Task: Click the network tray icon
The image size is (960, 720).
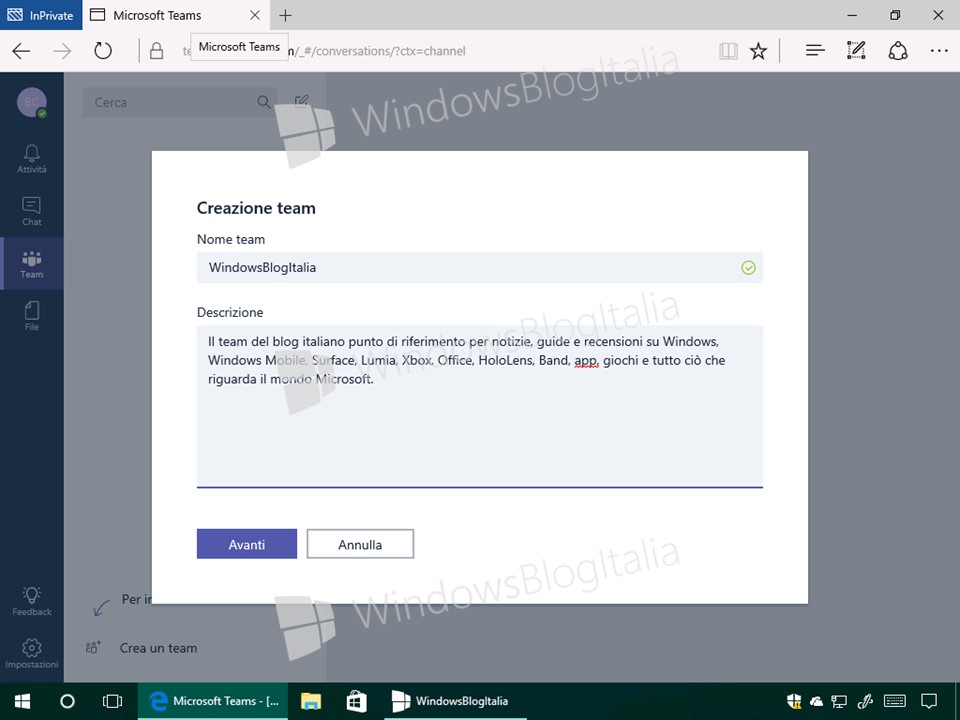Action: (839, 702)
